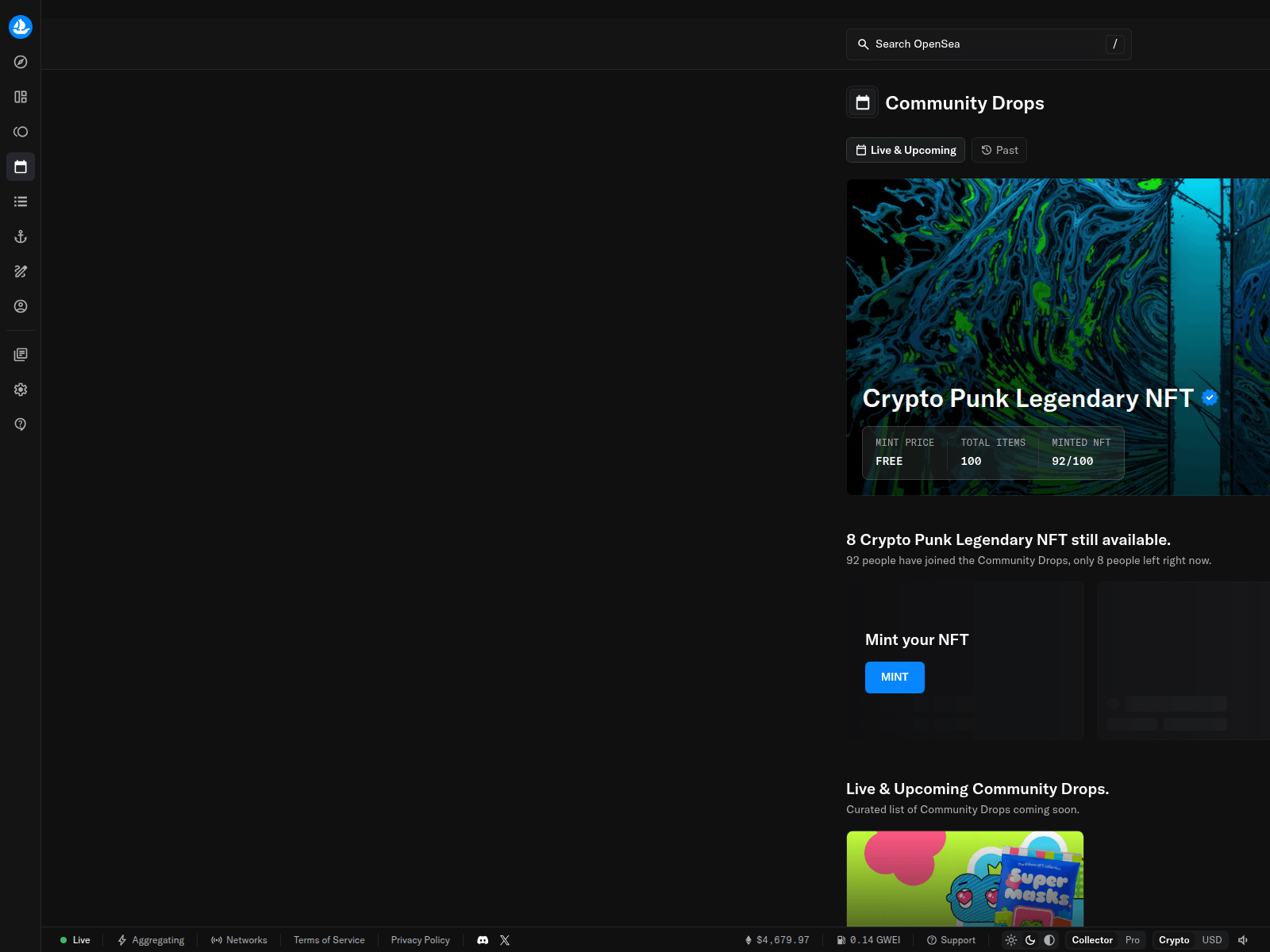Open the Activity list icon in sidebar
Viewport: 1270px width, 952px height.
click(21, 202)
